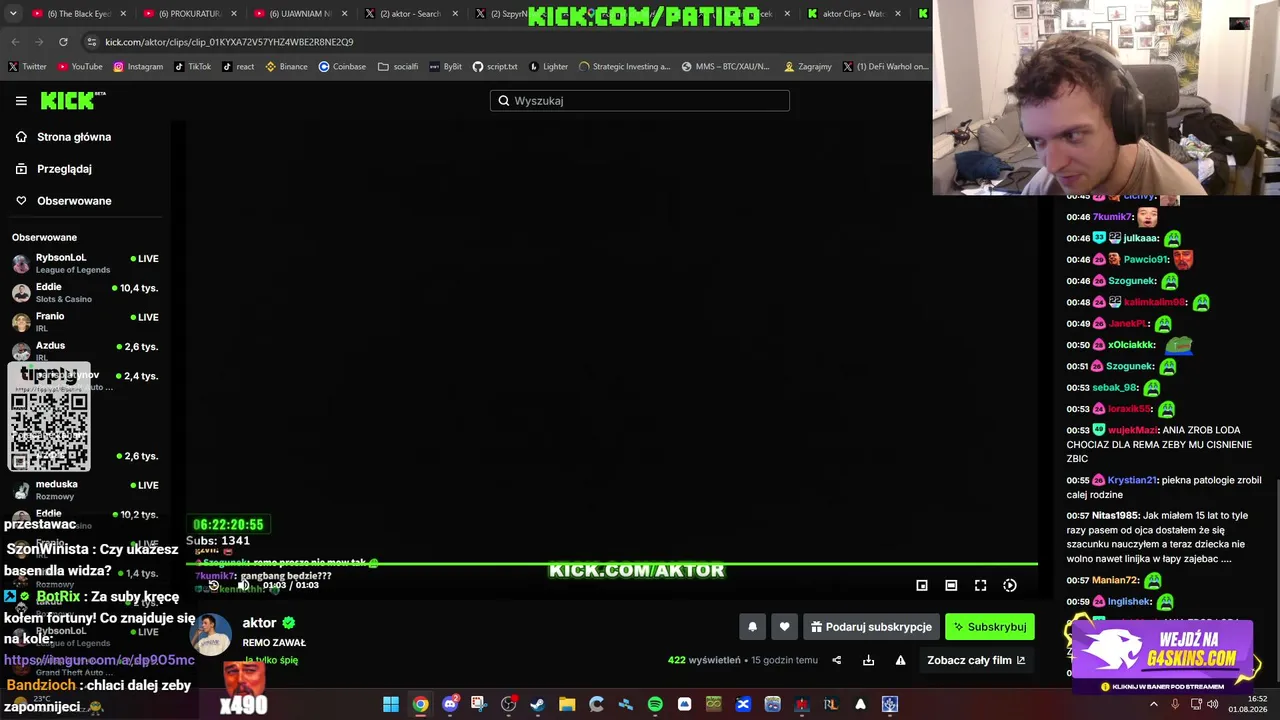
Task: Open the browser tab search dropdown
Action: (x=12, y=14)
